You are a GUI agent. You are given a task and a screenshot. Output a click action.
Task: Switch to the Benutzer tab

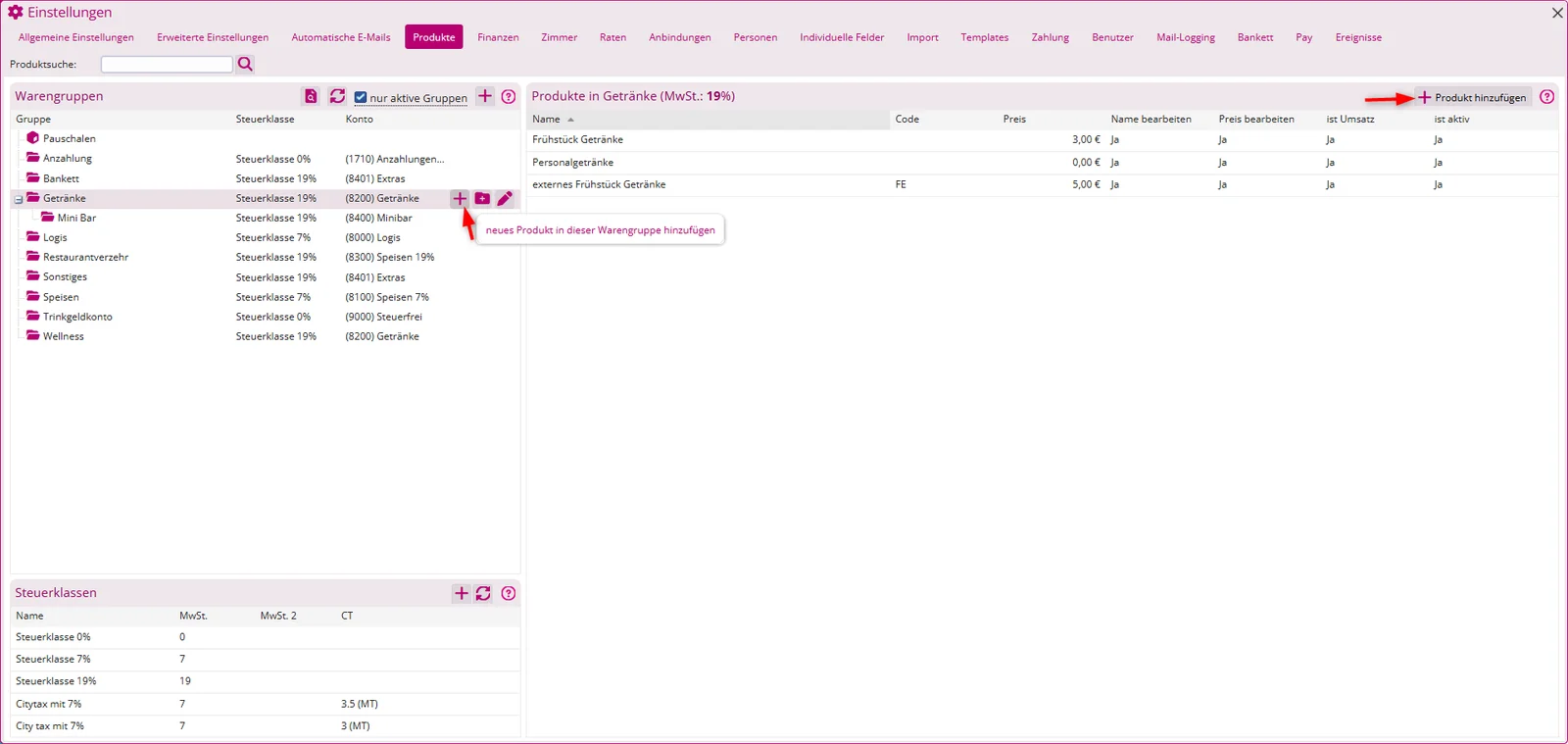click(x=1113, y=37)
